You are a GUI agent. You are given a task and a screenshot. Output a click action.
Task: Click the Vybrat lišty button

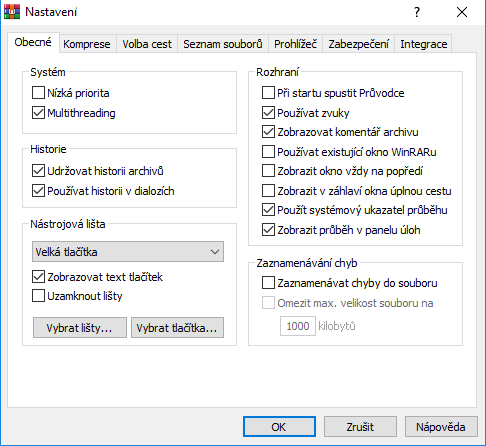(80, 328)
